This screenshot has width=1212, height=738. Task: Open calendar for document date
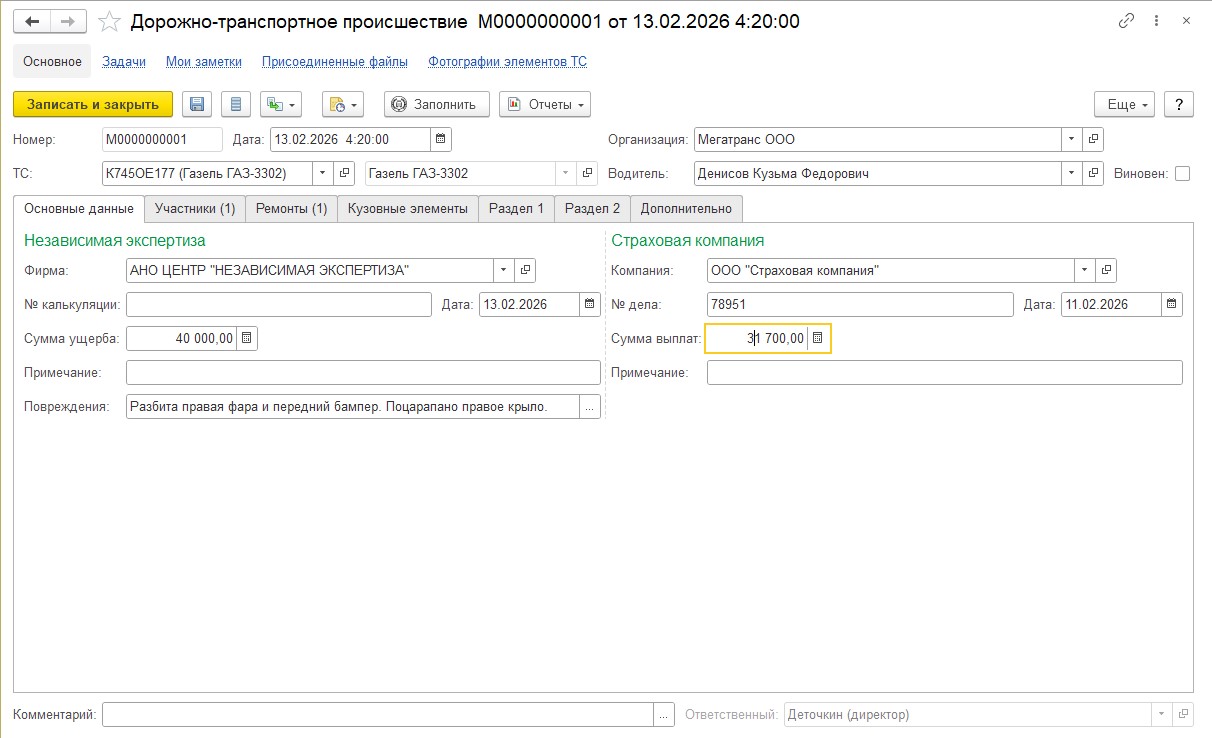pyautogui.click(x=441, y=139)
